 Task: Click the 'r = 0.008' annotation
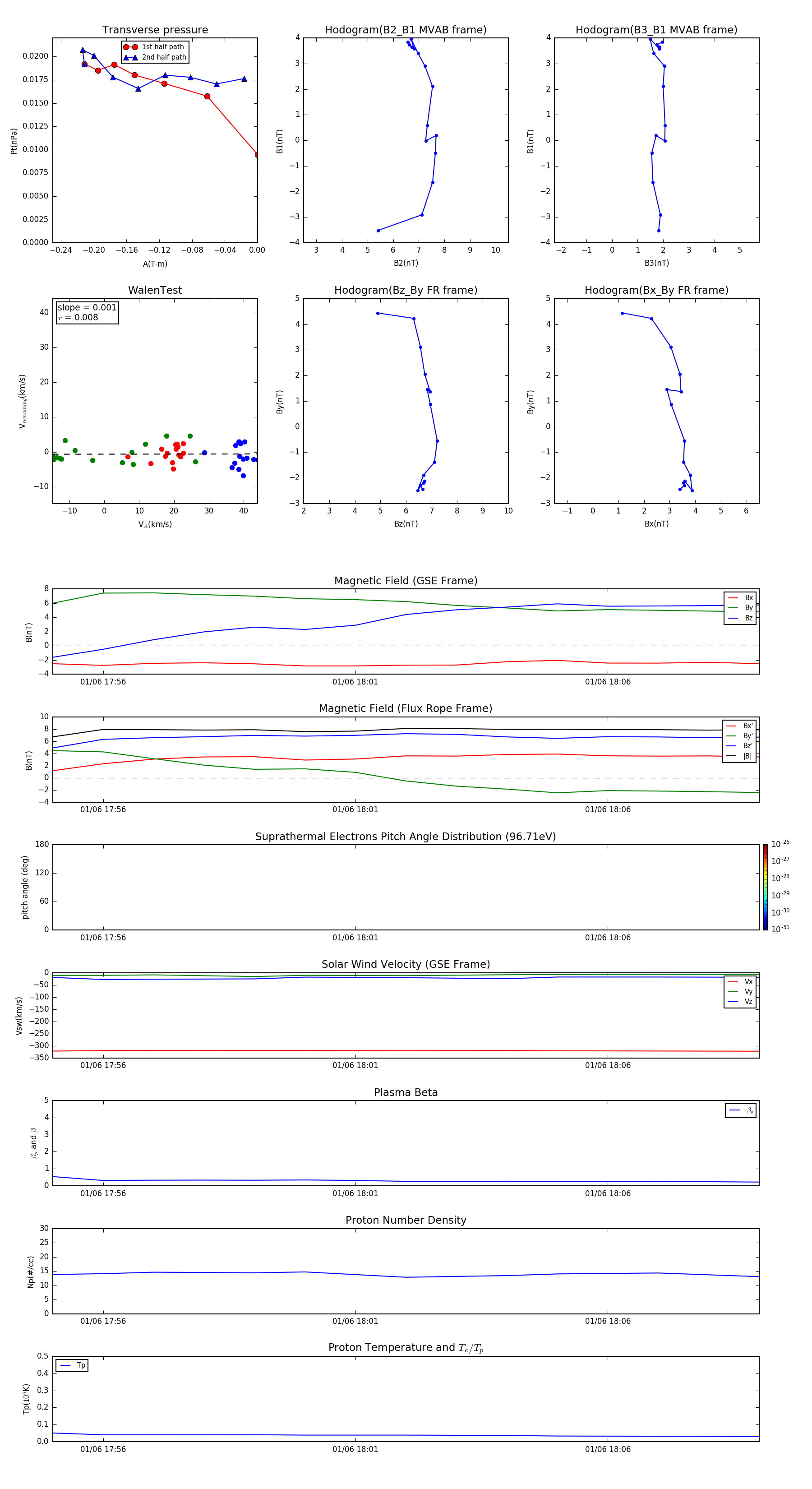[x=78, y=317]
